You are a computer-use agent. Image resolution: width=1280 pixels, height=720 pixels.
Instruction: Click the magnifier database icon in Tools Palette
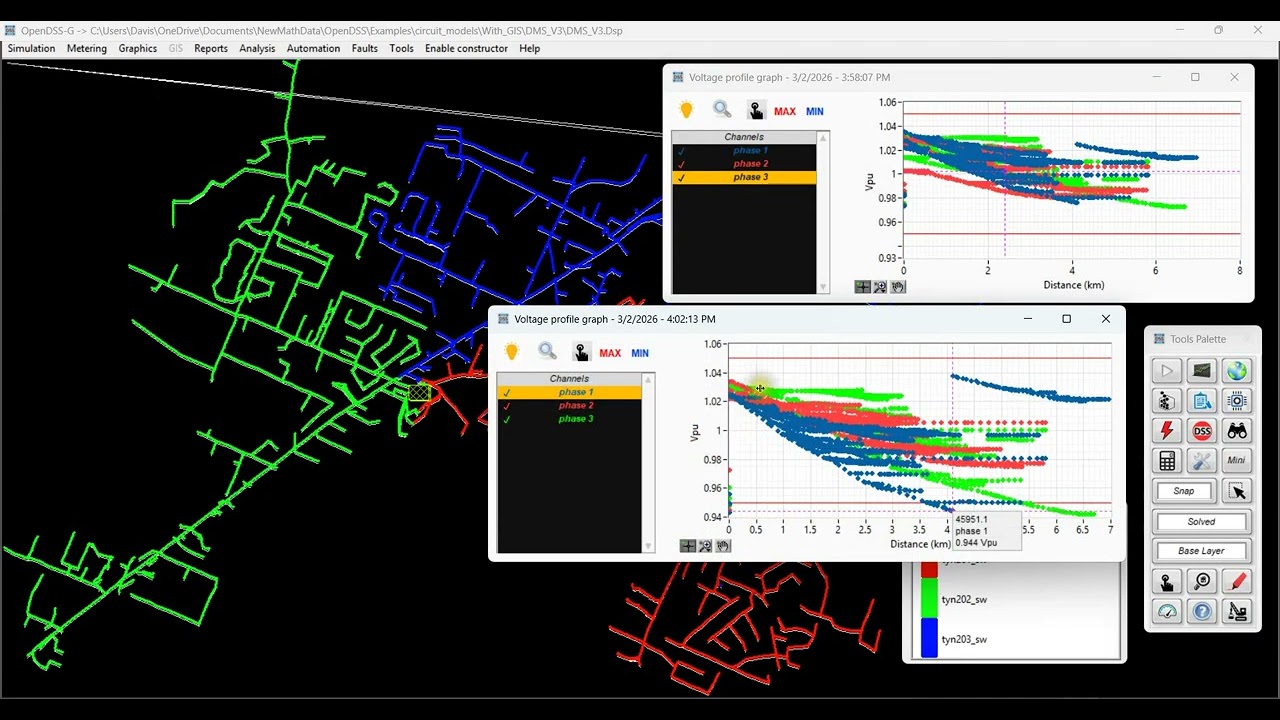click(1202, 581)
